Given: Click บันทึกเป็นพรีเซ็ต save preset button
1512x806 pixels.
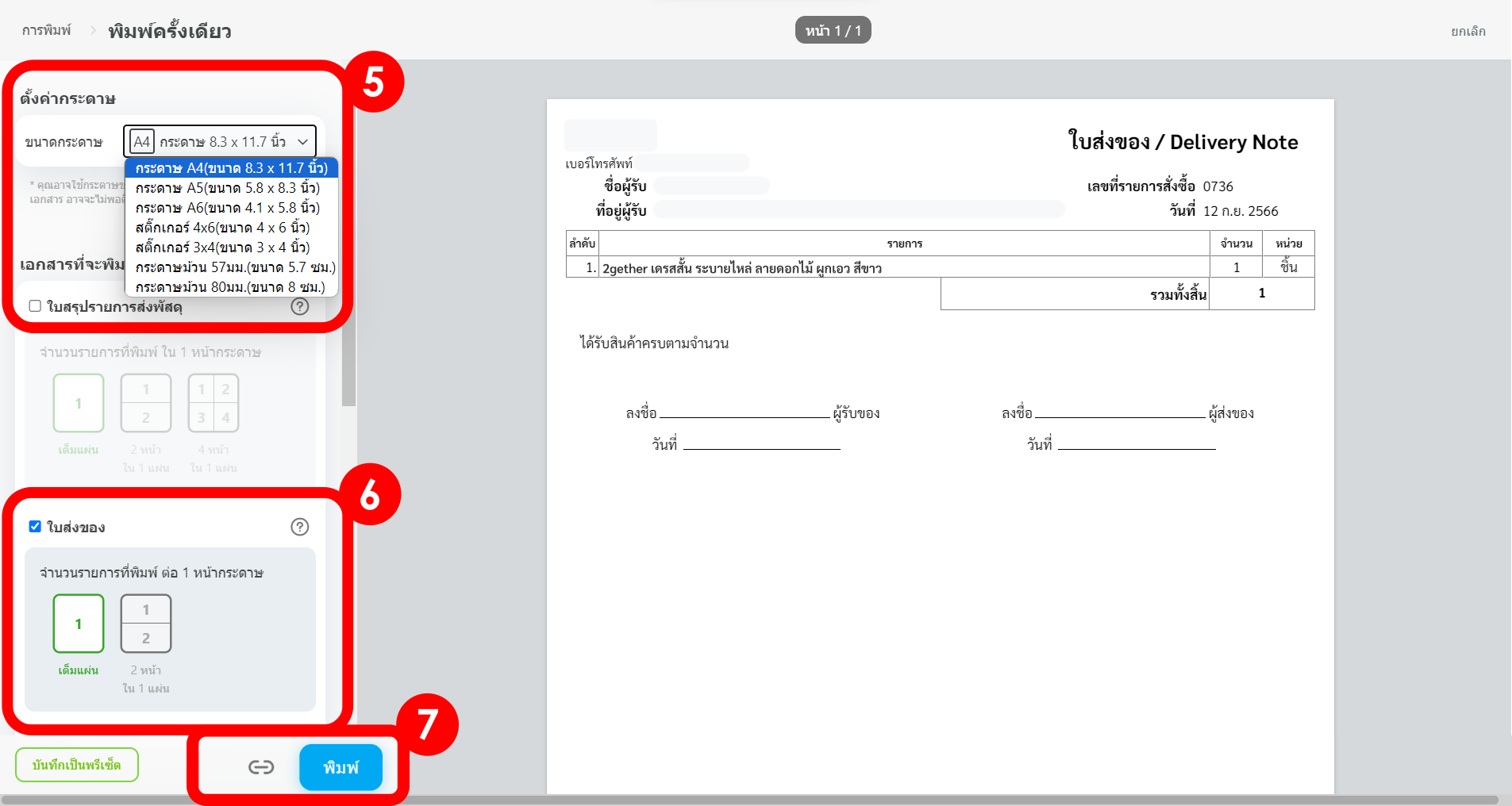Looking at the screenshot, I should (x=77, y=765).
